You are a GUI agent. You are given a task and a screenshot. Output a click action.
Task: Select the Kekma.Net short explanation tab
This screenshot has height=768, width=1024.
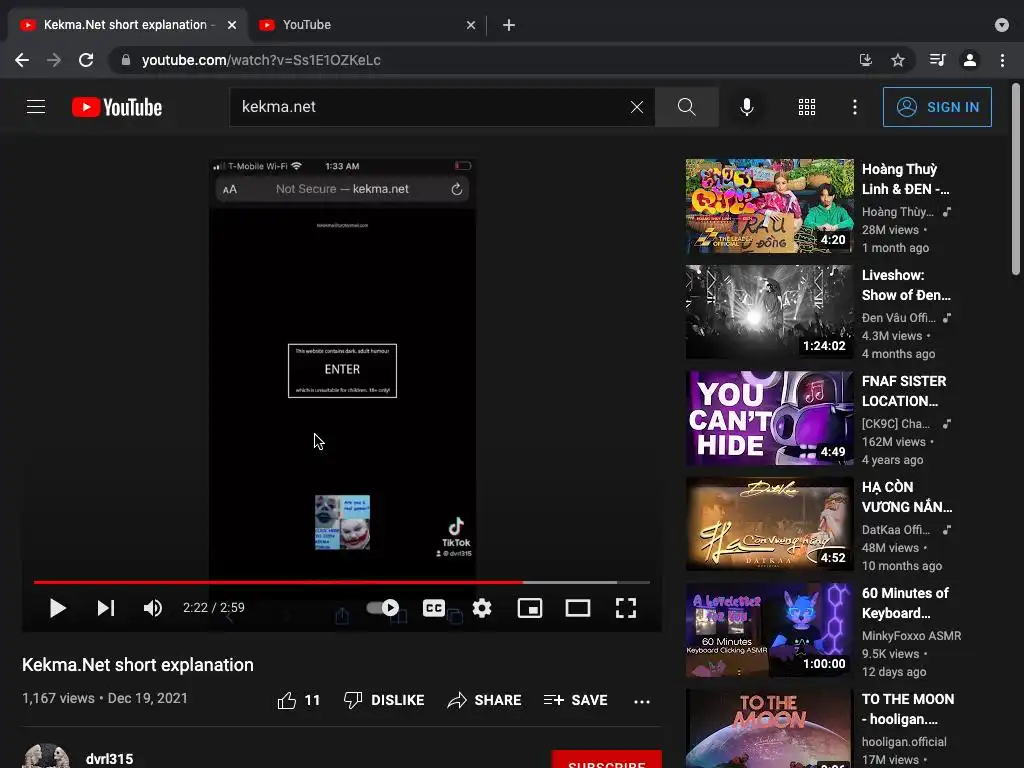[x=124, y=25]
